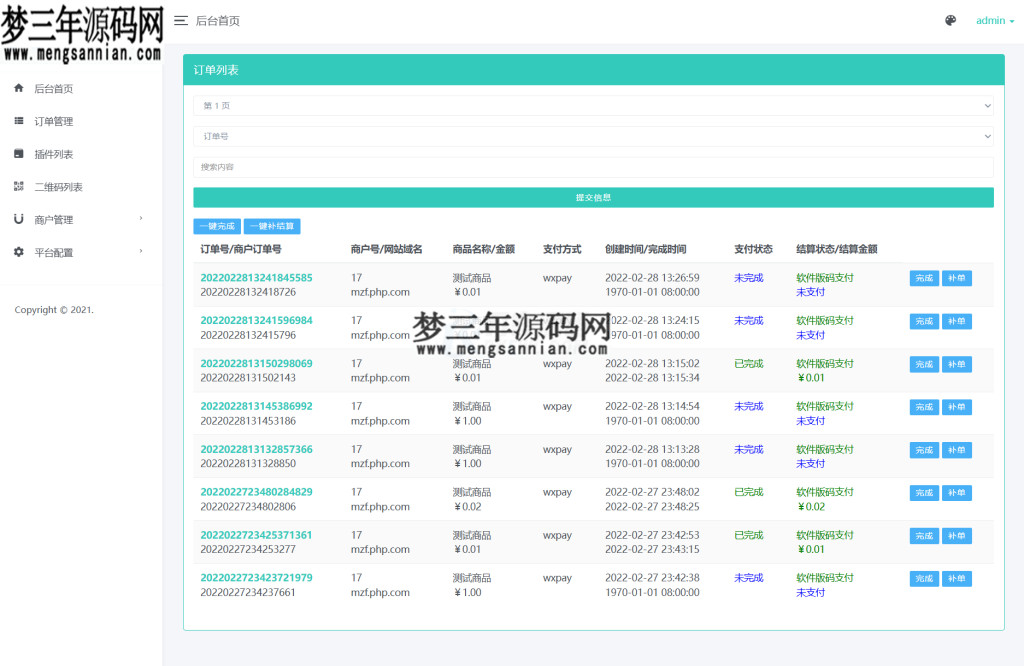Open order link 2022022813145386992
Screen dimensions: 1024x666
coord(256,406)
